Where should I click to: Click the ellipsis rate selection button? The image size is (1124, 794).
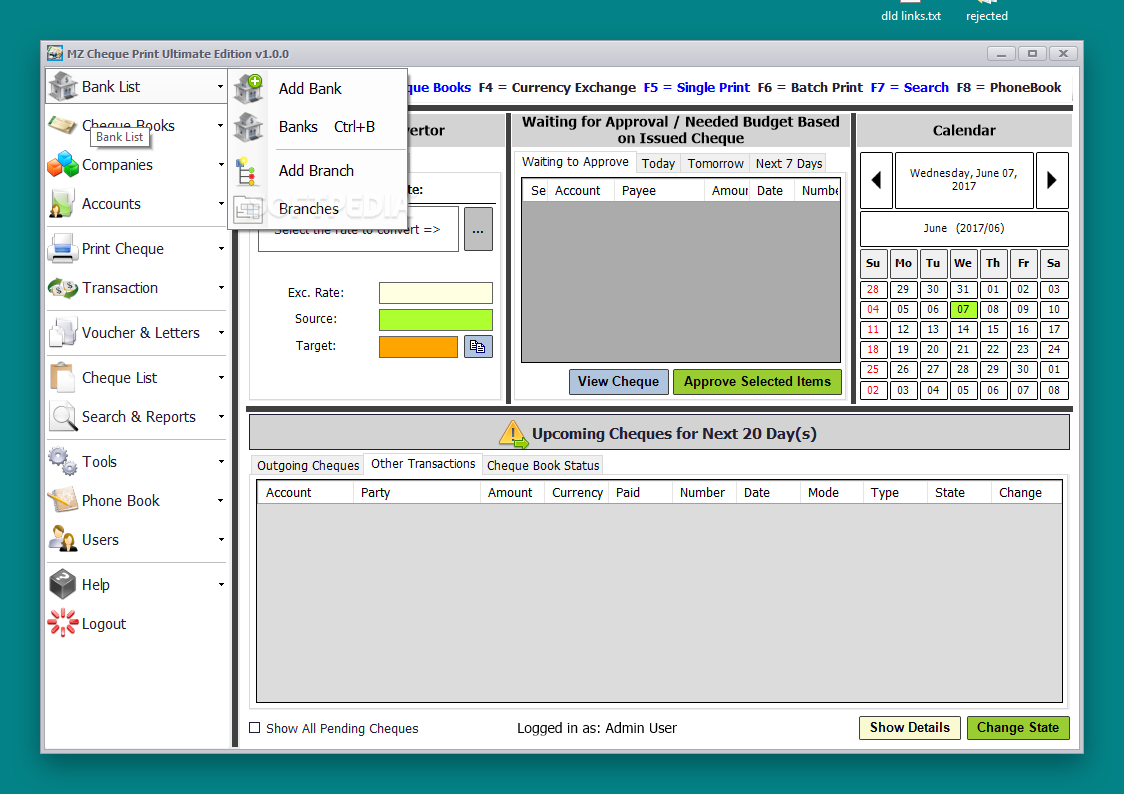pos(478,229)
